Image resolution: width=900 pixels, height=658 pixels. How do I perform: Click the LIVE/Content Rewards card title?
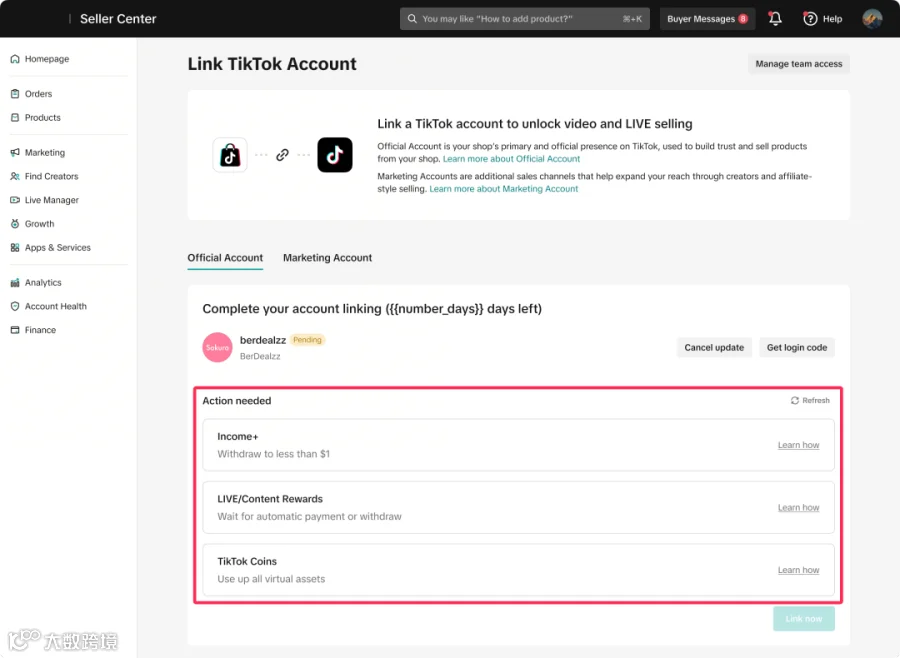click(x=270, y=499)
